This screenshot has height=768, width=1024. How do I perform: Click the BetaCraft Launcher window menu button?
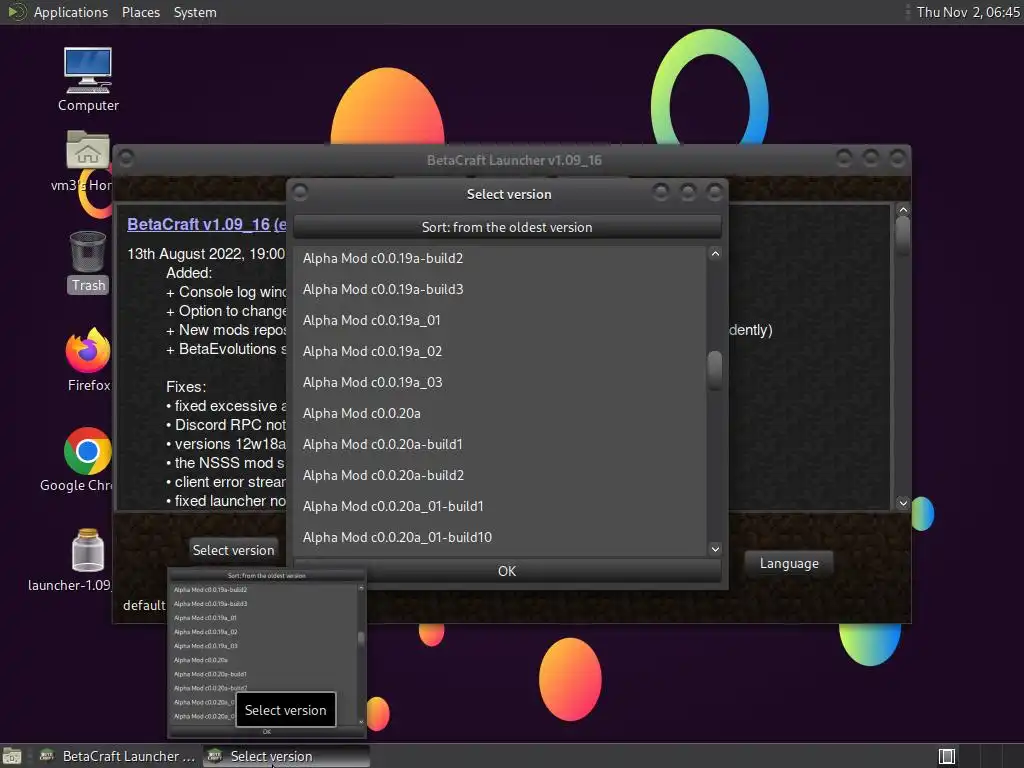126,158
